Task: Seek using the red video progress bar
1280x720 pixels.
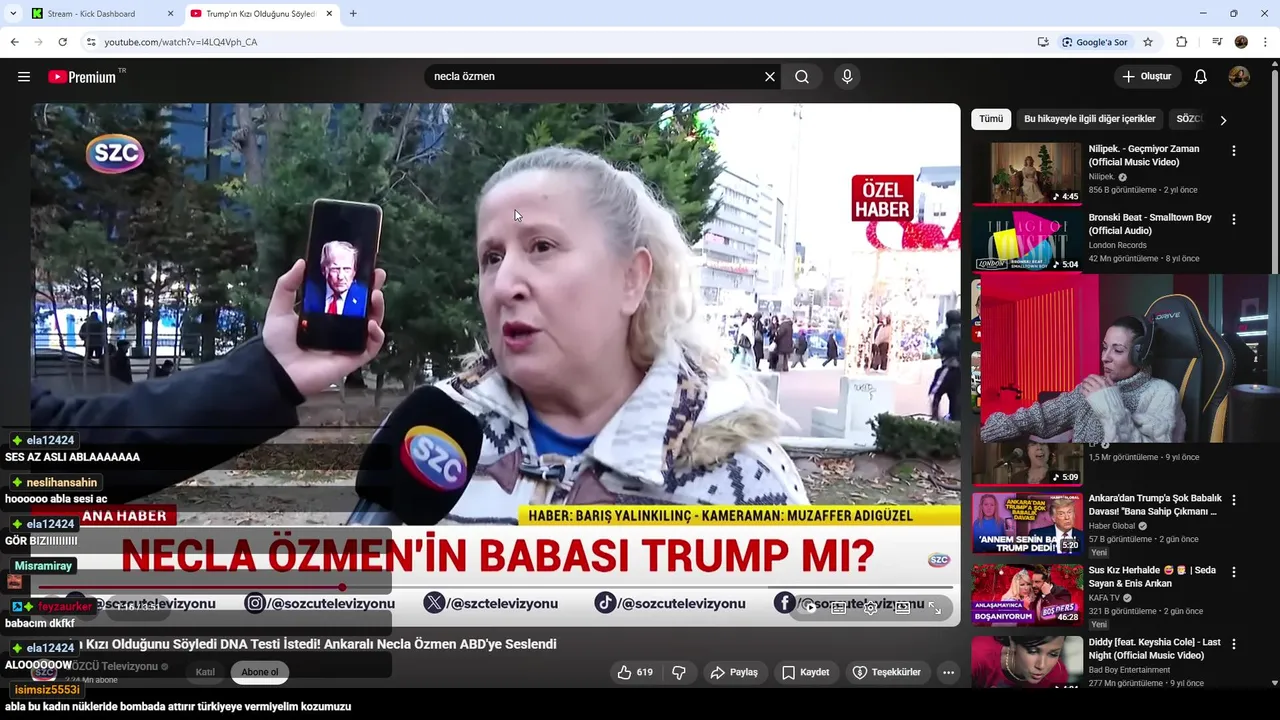Action: pyautogui.click(x=495, y=587)
